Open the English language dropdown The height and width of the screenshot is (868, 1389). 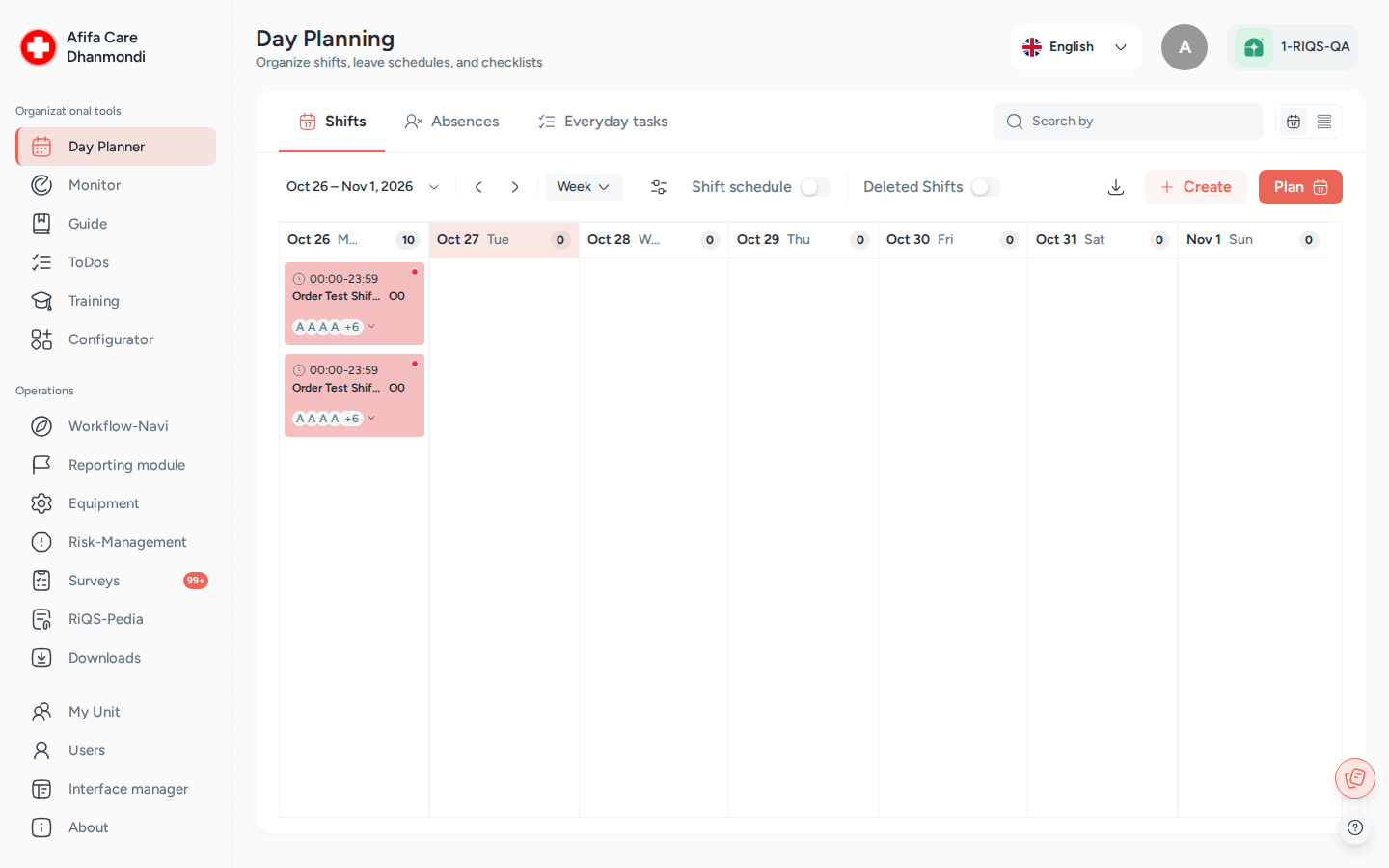click(1076, 47)
